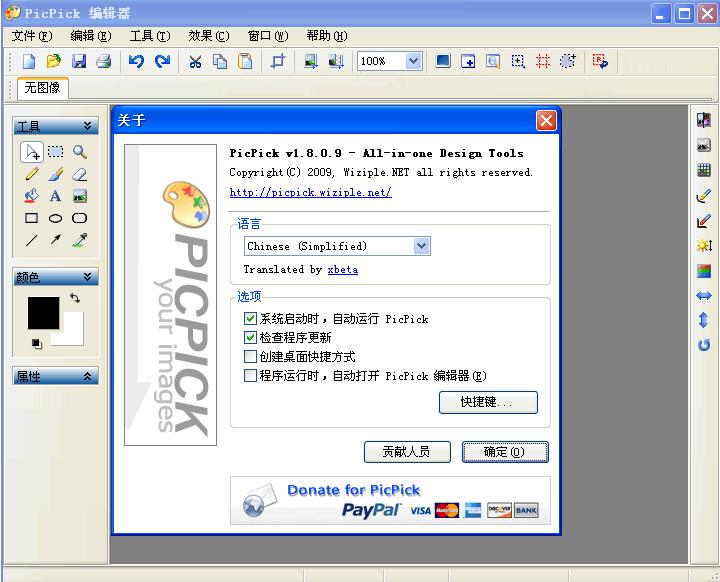Click the flip horizontal icon in right sidebar
This screenshot has height=582, width=720.
703,295
